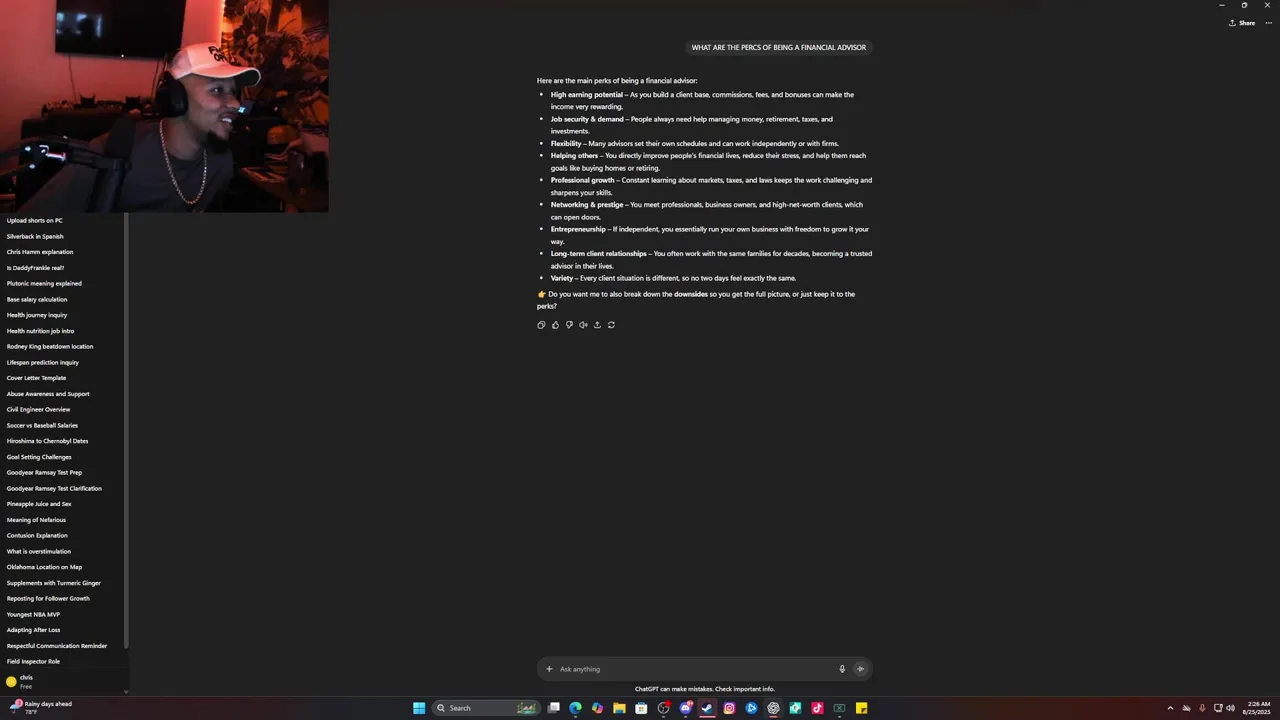Open the Rainy days ahead weather widget

(x=41, y=708)
